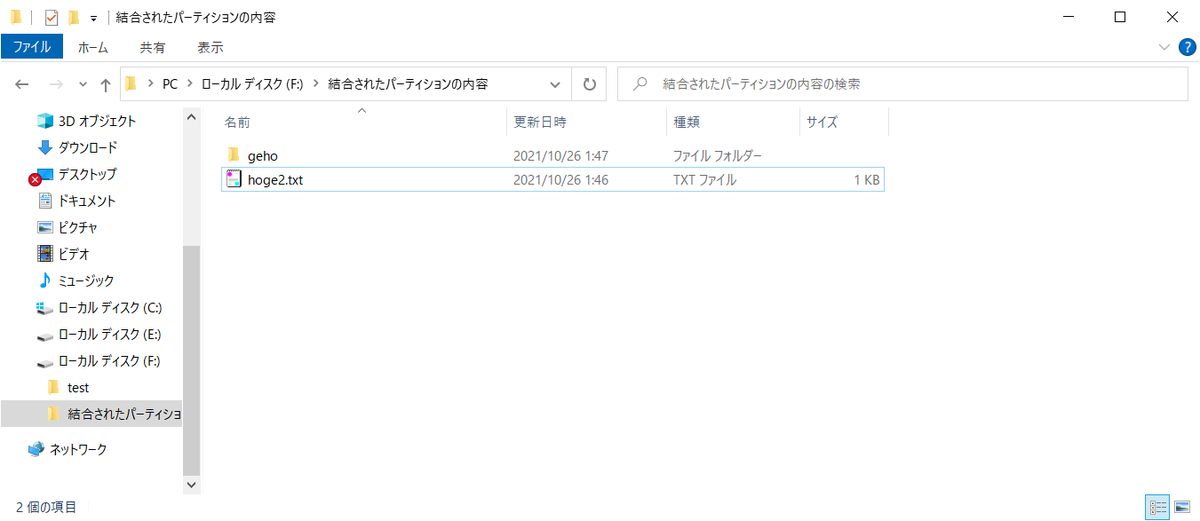This screenshot has height=521, width=1200.
Task: Select ローカル ディスク (C:) drive
Action: point(110,307)
